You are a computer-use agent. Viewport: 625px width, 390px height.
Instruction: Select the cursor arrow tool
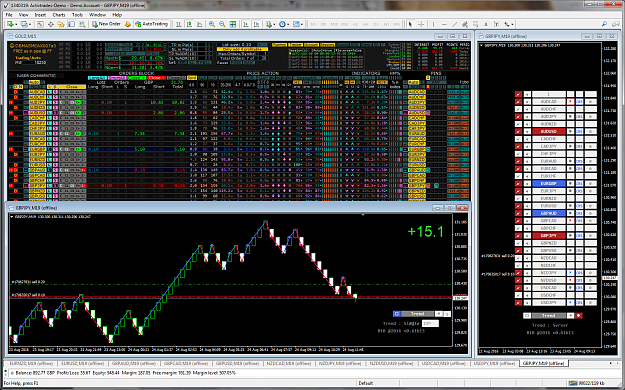pos(410,24)
